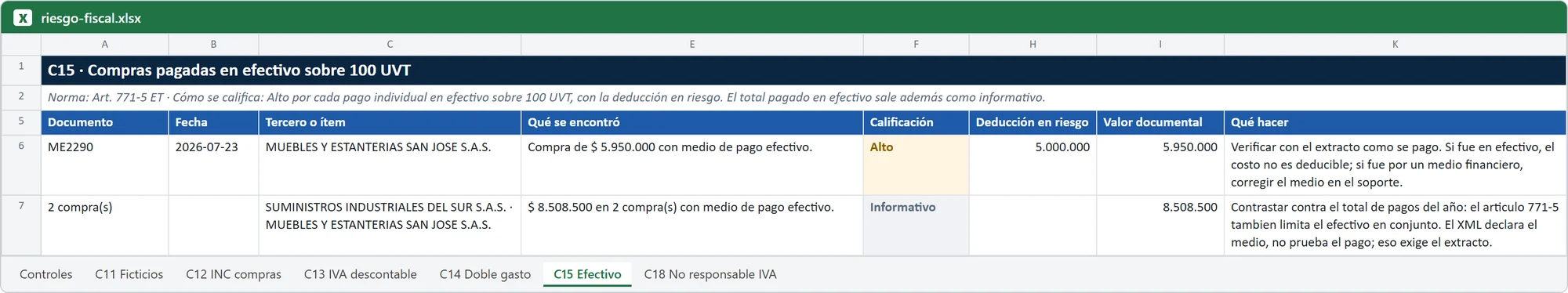This screenshot has height=293, width=1568.
Task: Click the Excel file icon in title bar
Action: [x=23, y=18]
